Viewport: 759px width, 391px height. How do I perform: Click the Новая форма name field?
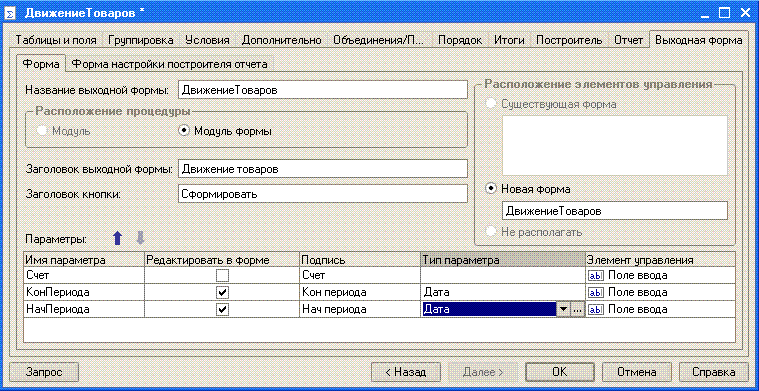[x=615, y=211]
